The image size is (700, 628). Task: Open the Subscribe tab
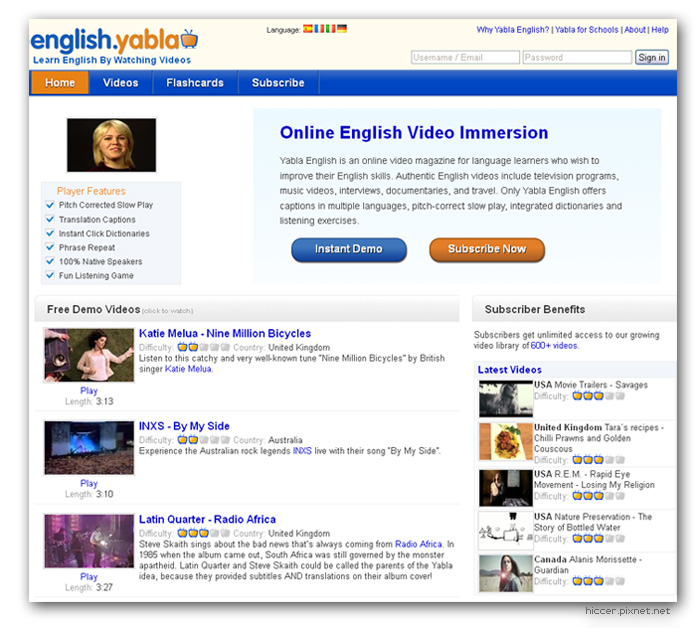(x=278, y=83)
